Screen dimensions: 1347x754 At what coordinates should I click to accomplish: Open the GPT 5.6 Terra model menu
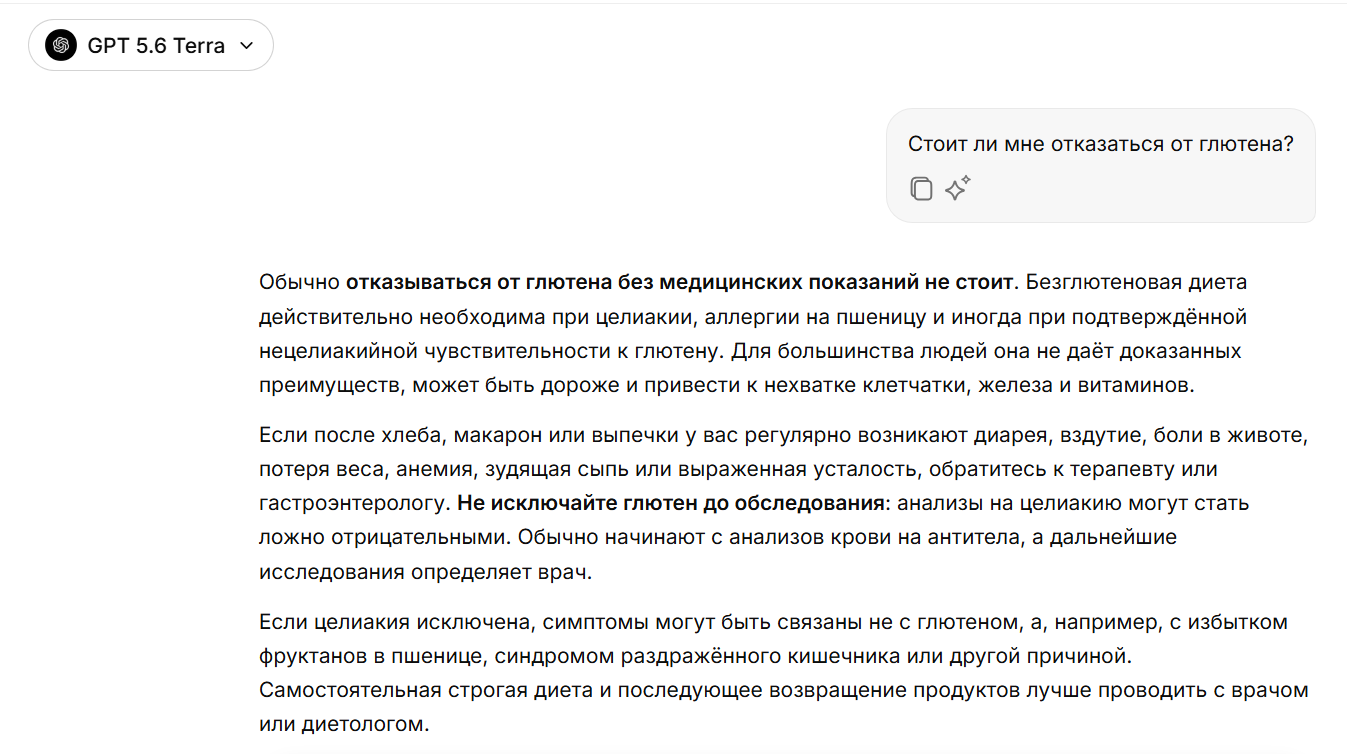(x=151, y=45)
